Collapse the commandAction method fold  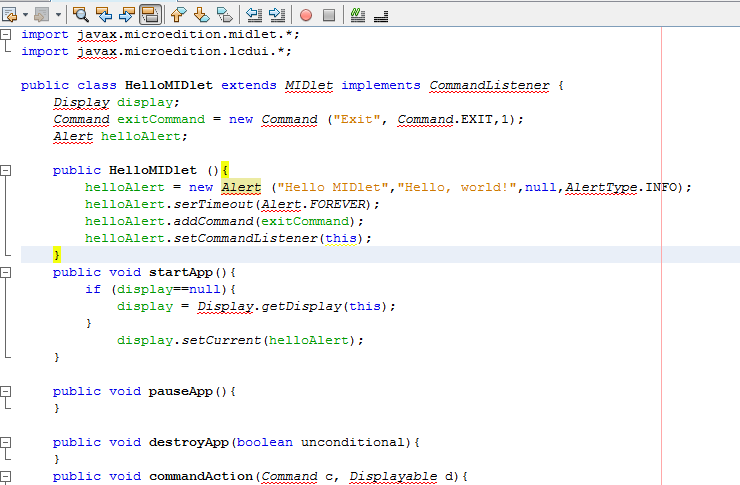click(x=5, y=476)
